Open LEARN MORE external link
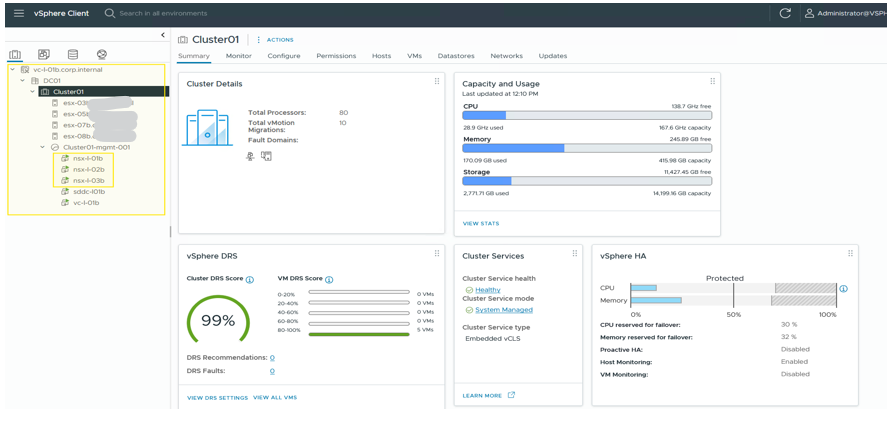894x421 pixels. (x=489, y=395)
